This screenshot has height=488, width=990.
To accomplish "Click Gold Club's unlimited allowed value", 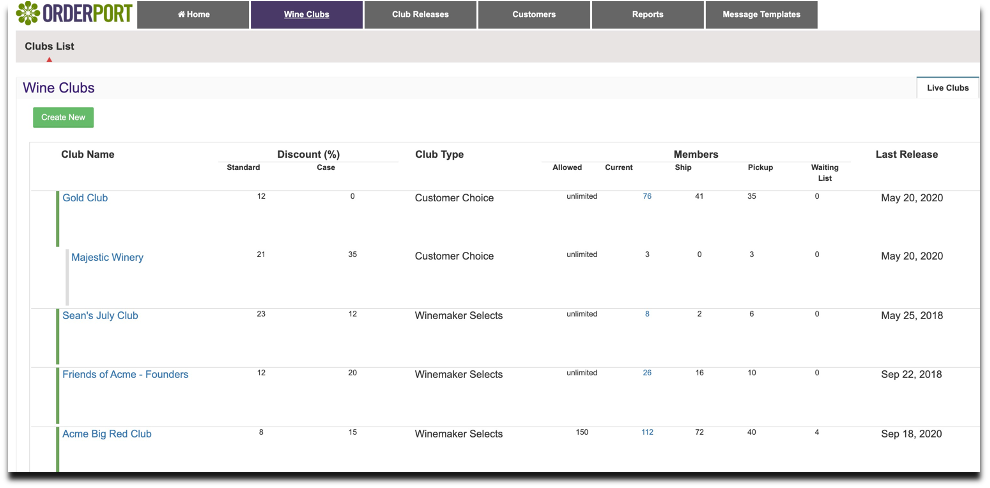I will 581,196.
